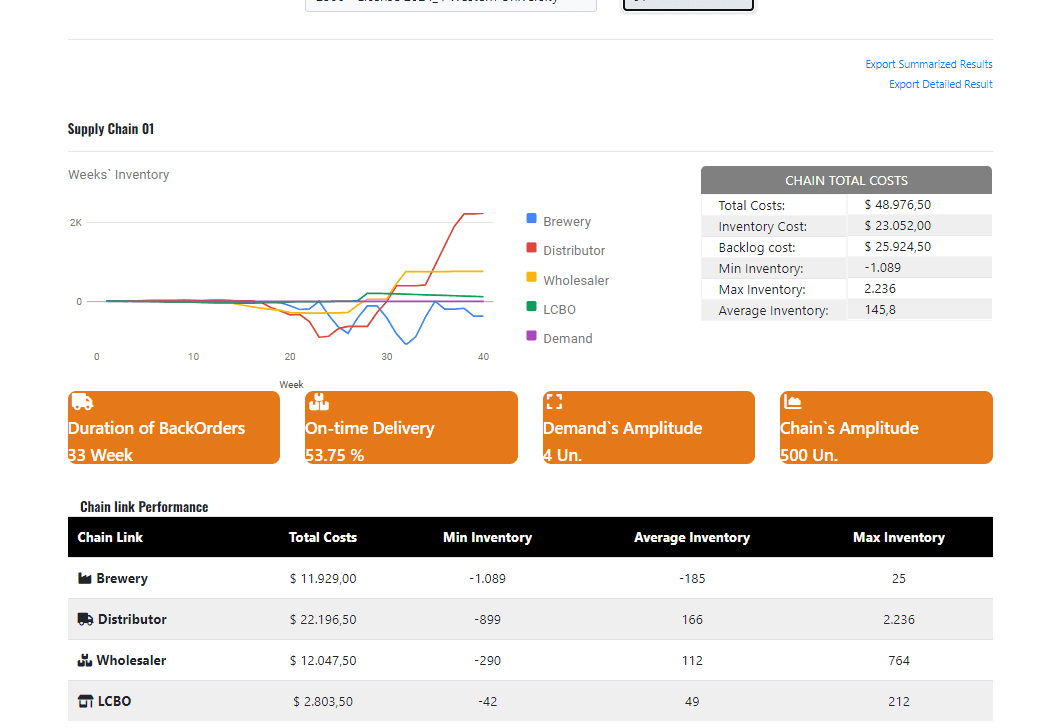The image size is (1059, 728).
Task: Click the Export Summarized Results link
Action: [x=929, y=64]
